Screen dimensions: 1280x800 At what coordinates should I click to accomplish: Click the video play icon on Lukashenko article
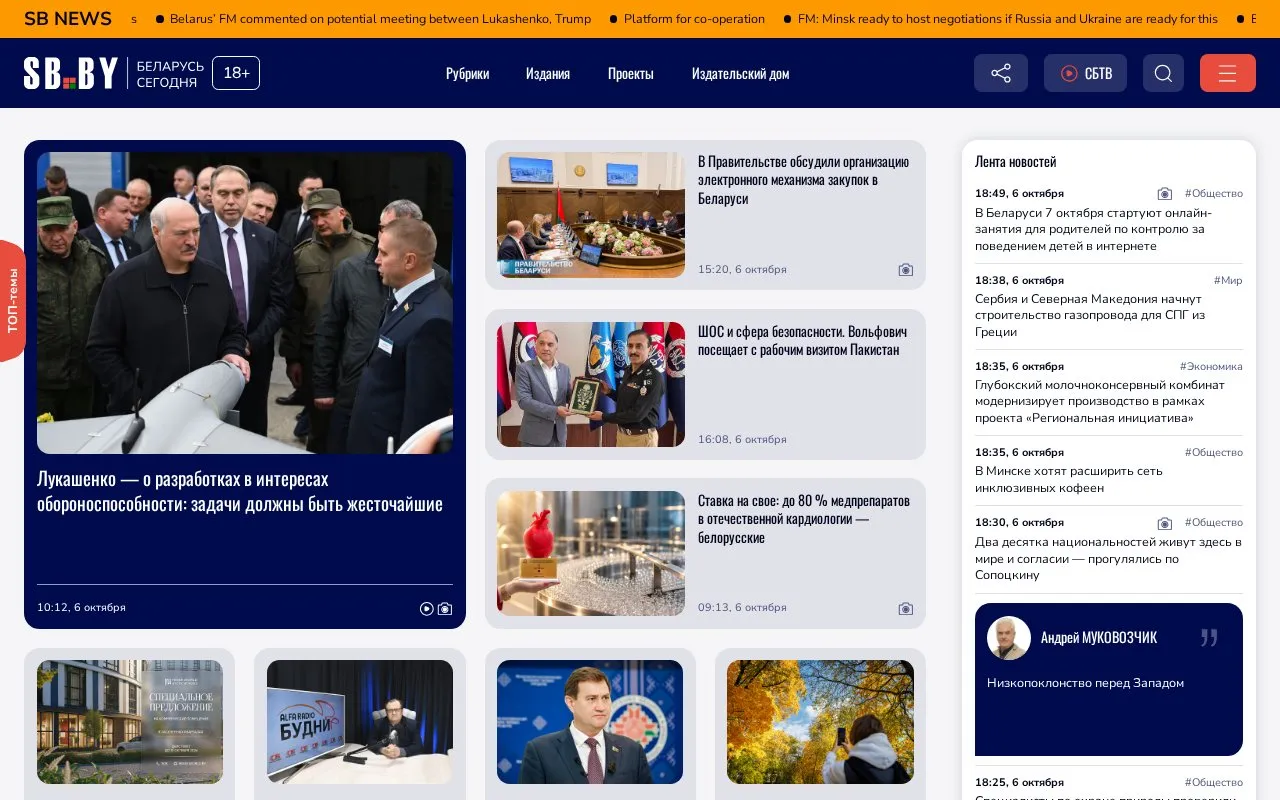coord(427,608)
